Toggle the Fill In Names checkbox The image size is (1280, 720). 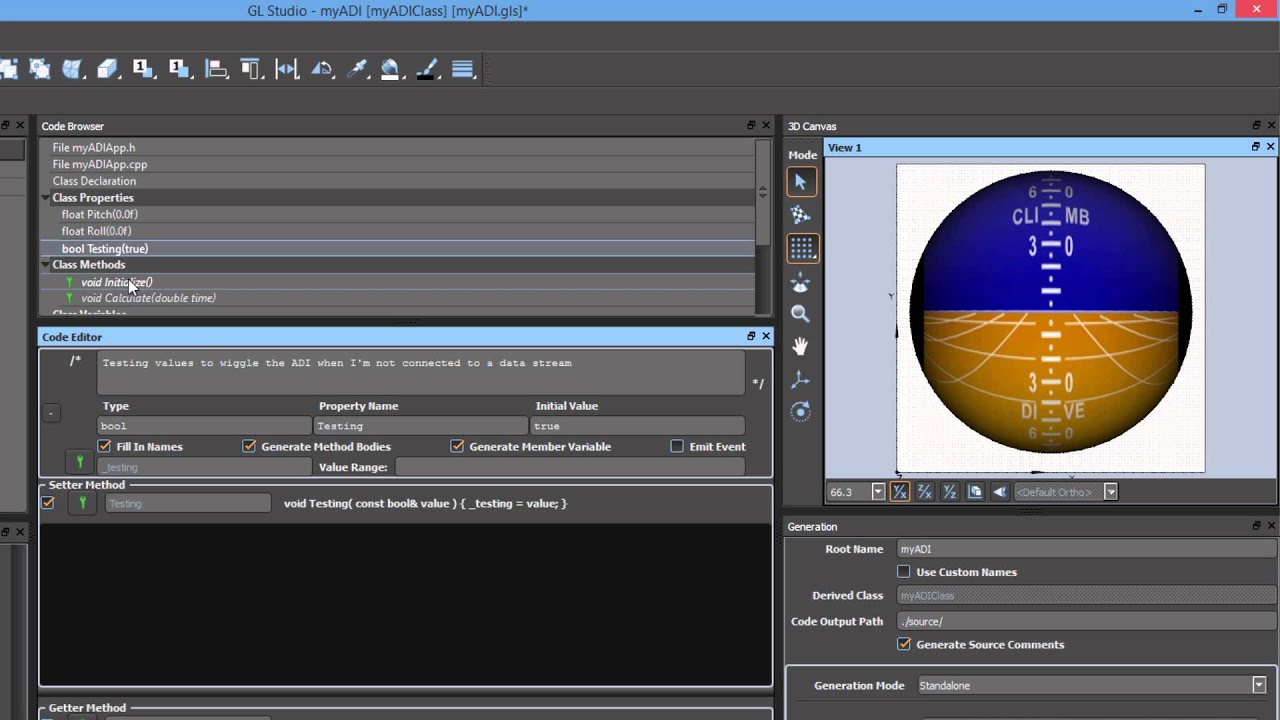tap(104, 446)
